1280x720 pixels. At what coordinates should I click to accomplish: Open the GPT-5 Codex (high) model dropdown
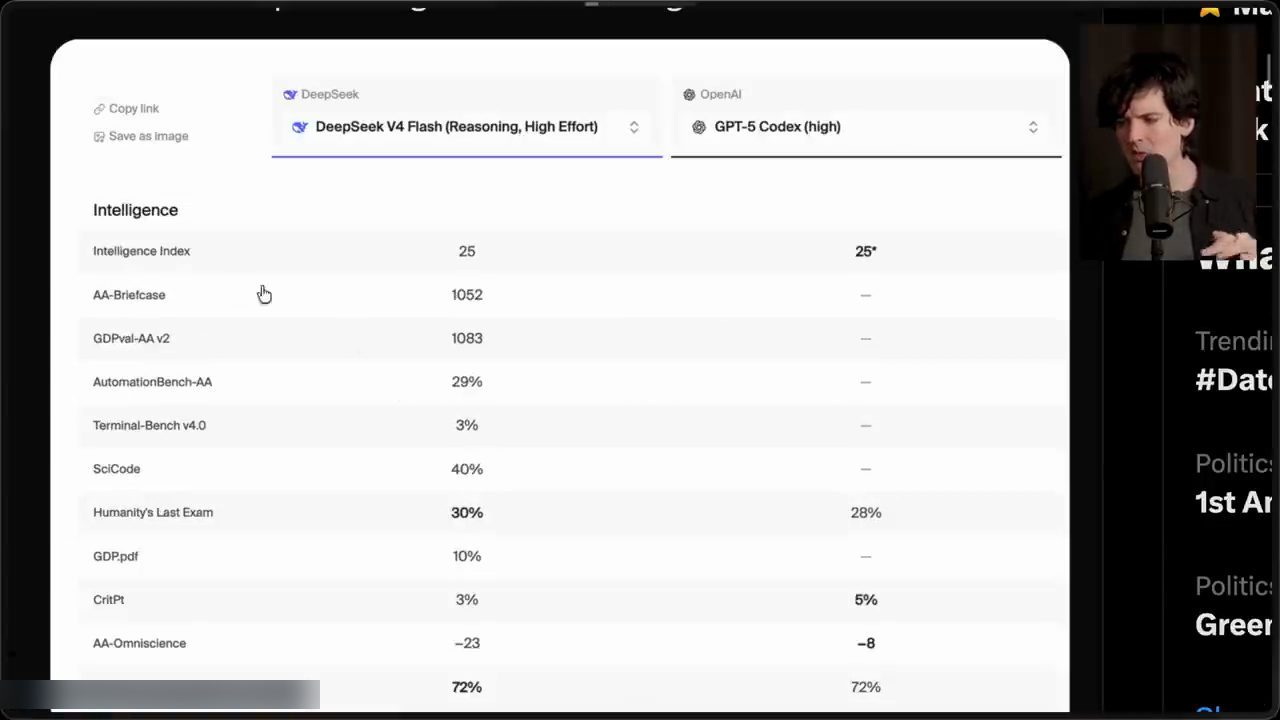(x=866, y=127)
